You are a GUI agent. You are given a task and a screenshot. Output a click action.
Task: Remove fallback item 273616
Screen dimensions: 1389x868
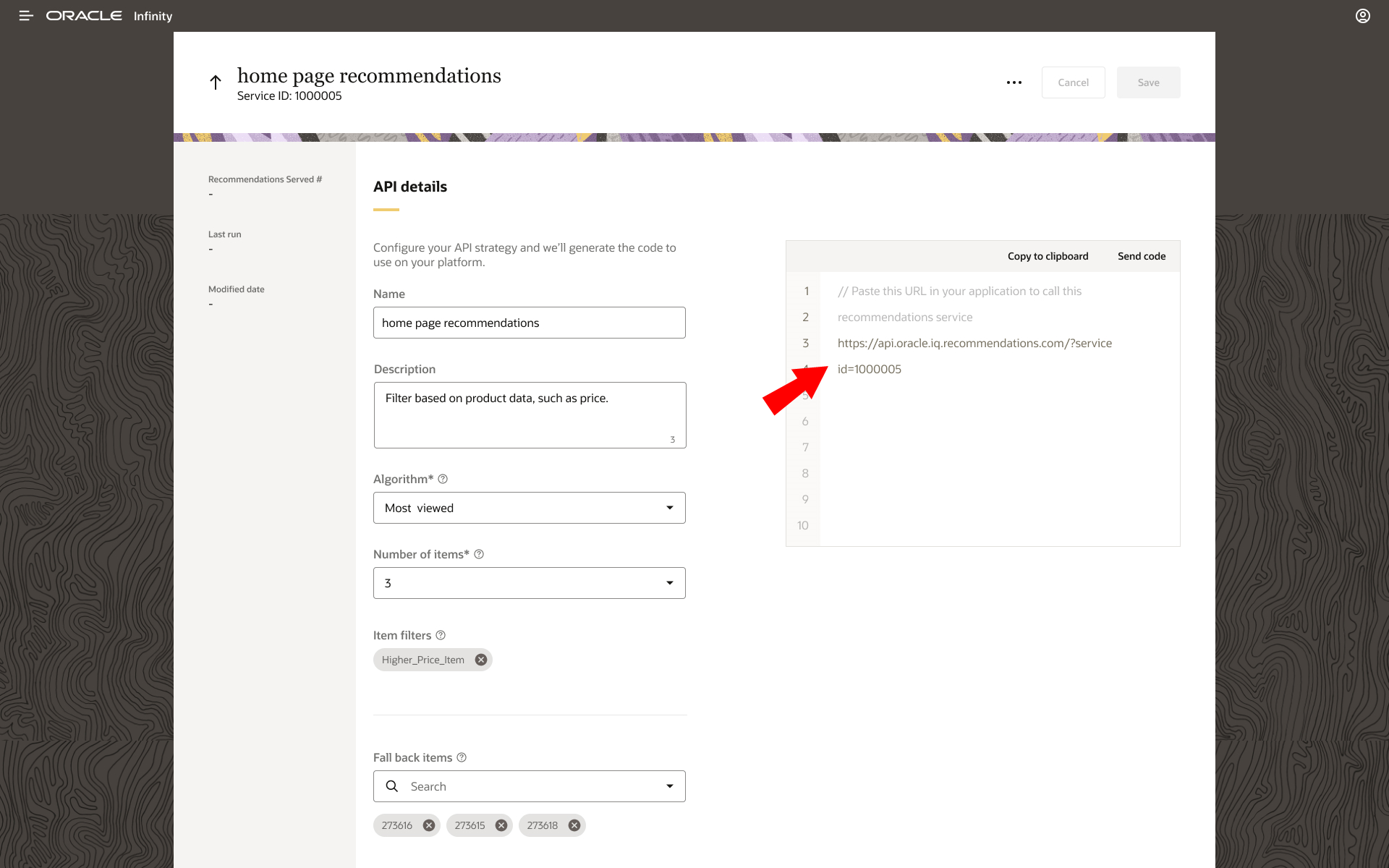(429, 825)
